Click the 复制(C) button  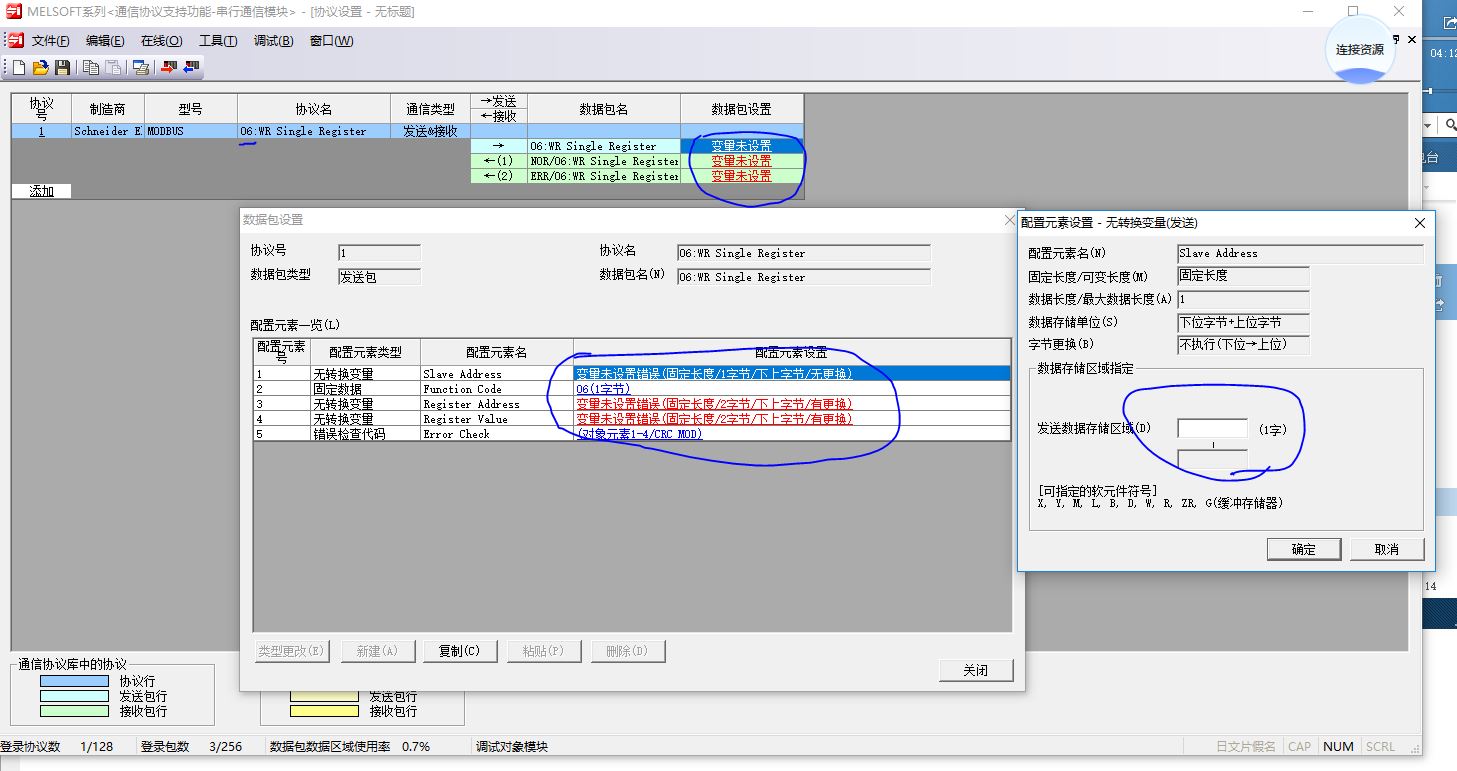(460, 651)
